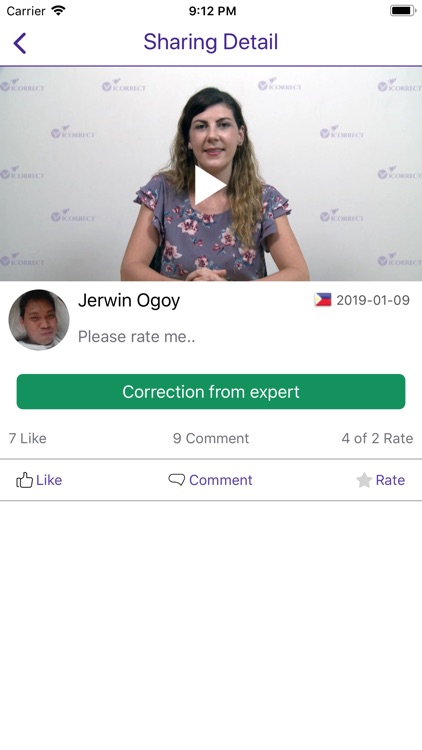
Task: Tap the Wi-Fi signal icon
Action: tap(58, 11)
